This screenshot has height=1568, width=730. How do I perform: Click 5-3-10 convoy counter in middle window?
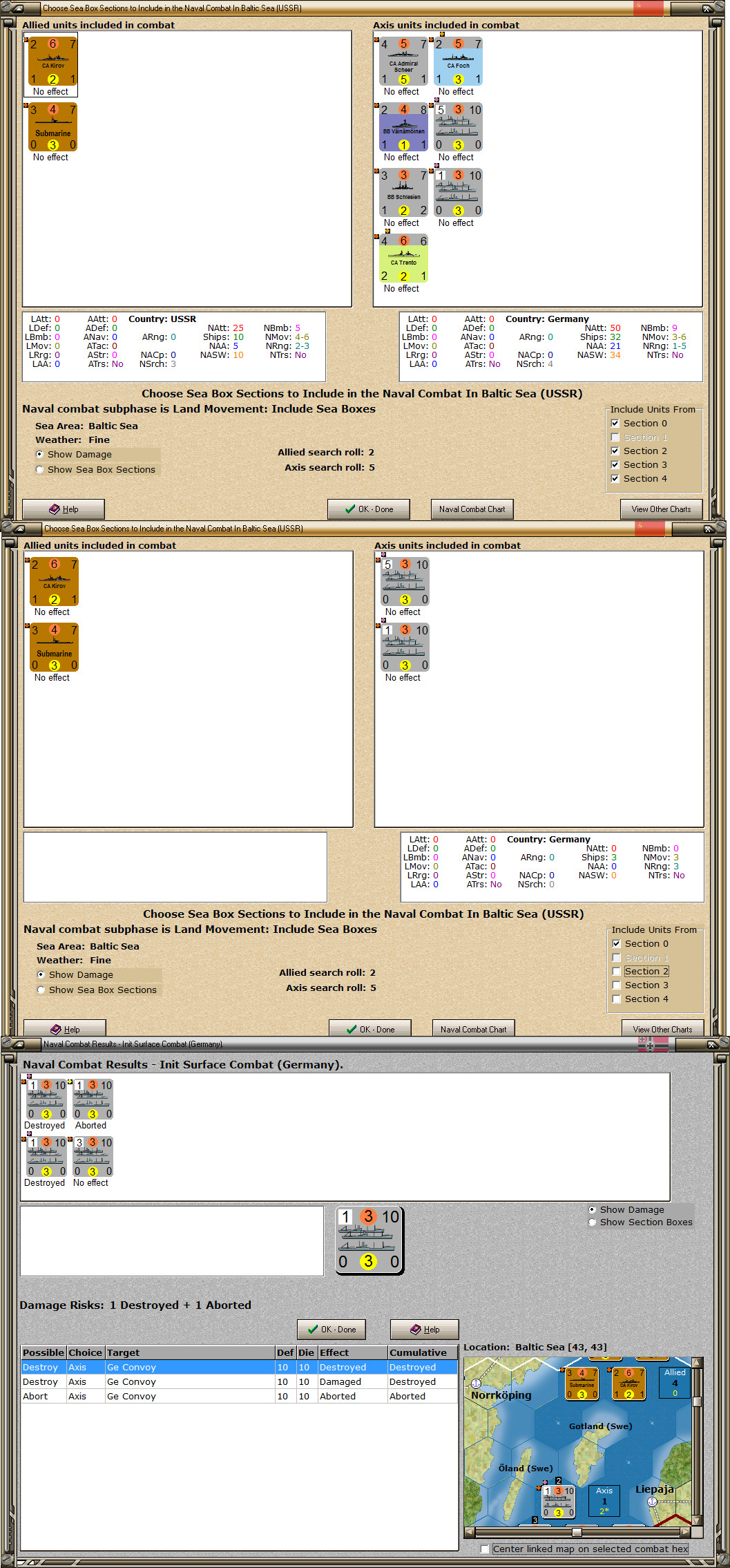(x=405, y=581)
